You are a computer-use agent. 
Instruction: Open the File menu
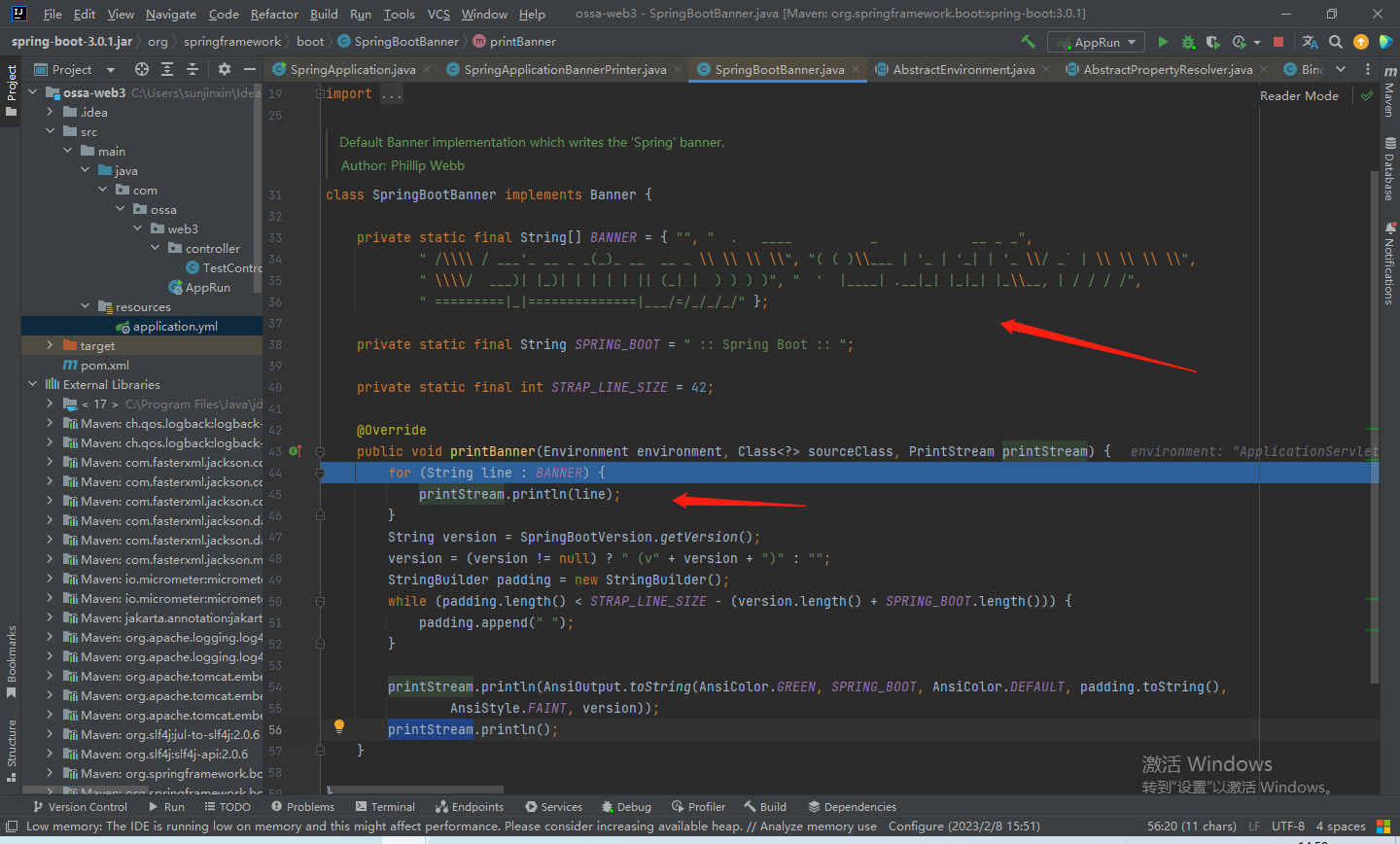tap(52, 14)
